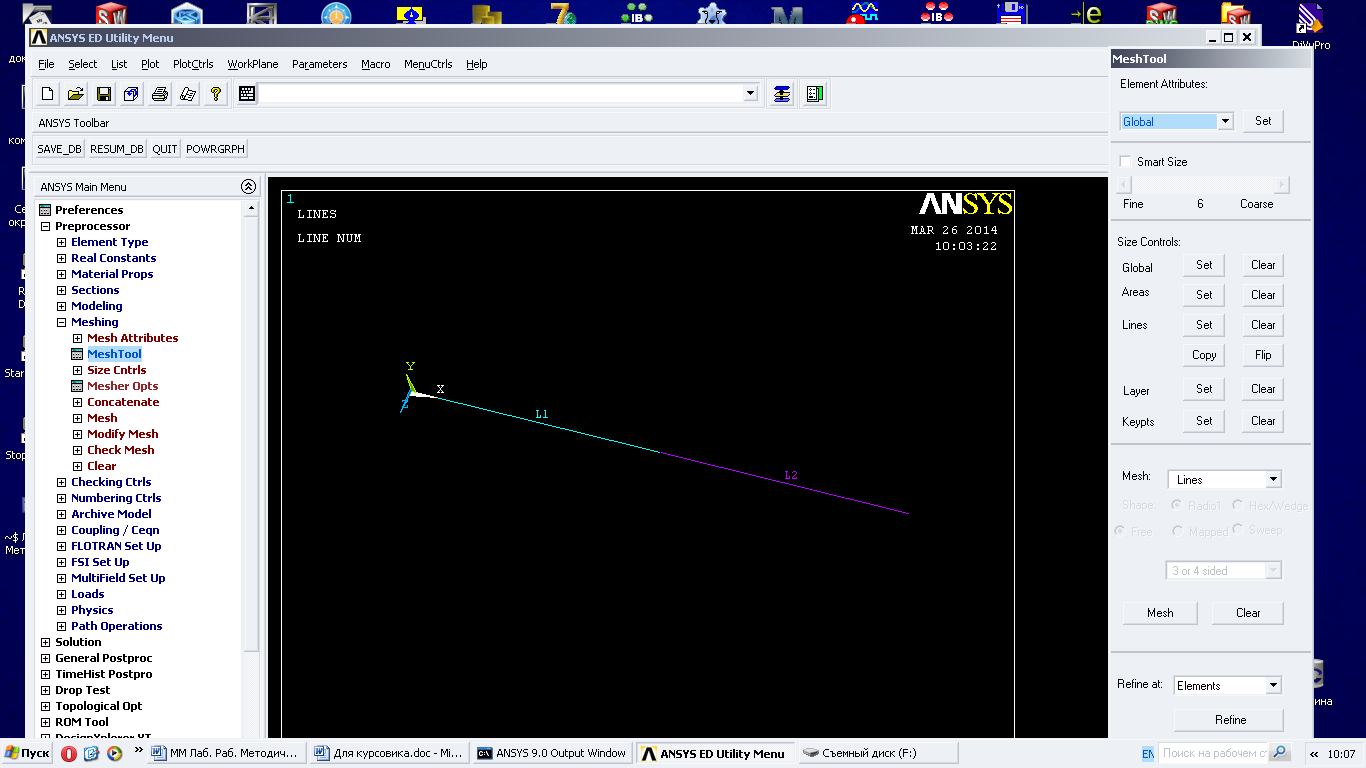
Task: Enable the Smart Size checkbox
Action: (x=1125, y=162)
